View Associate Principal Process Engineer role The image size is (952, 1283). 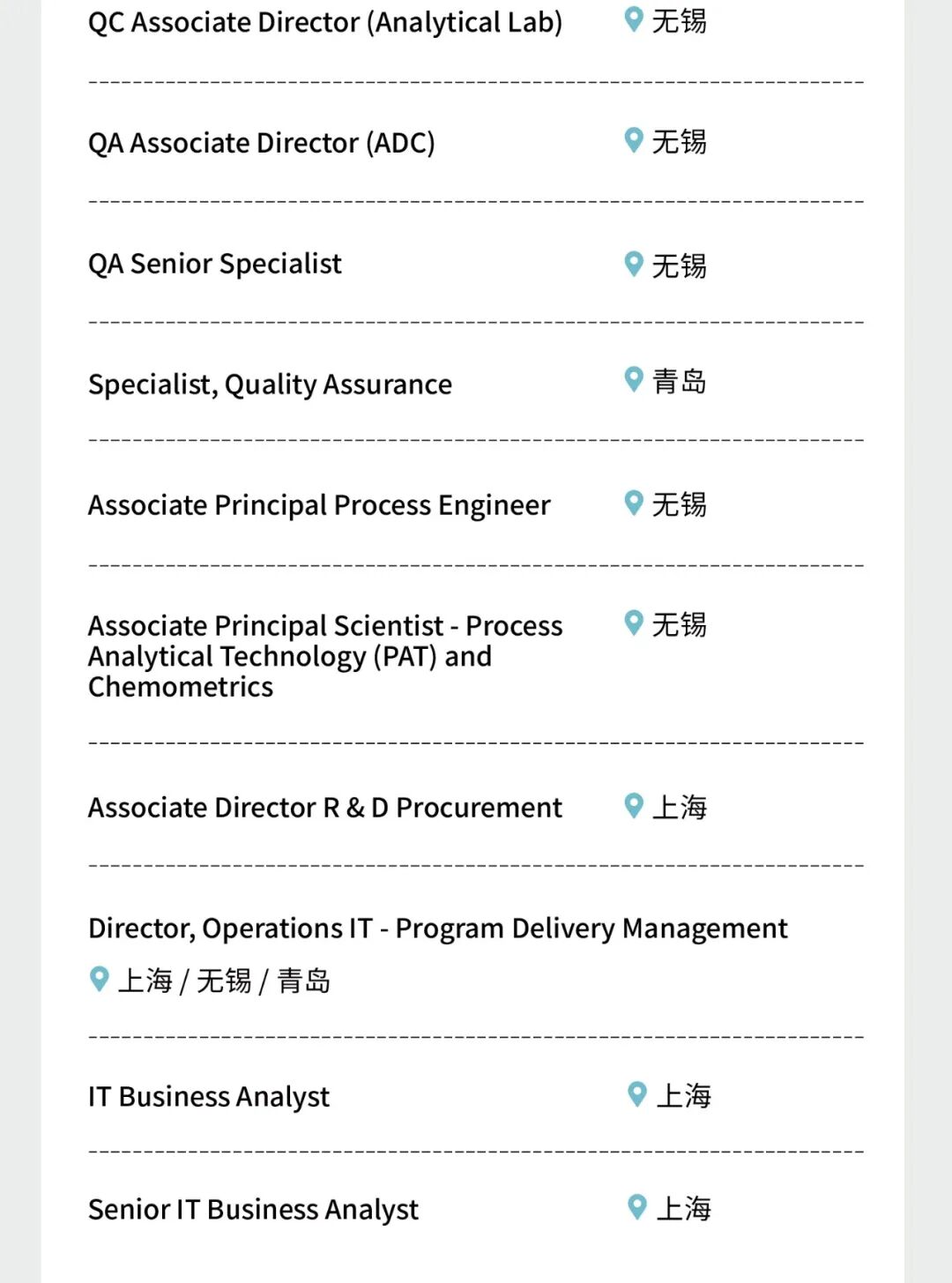pos(319,505)
